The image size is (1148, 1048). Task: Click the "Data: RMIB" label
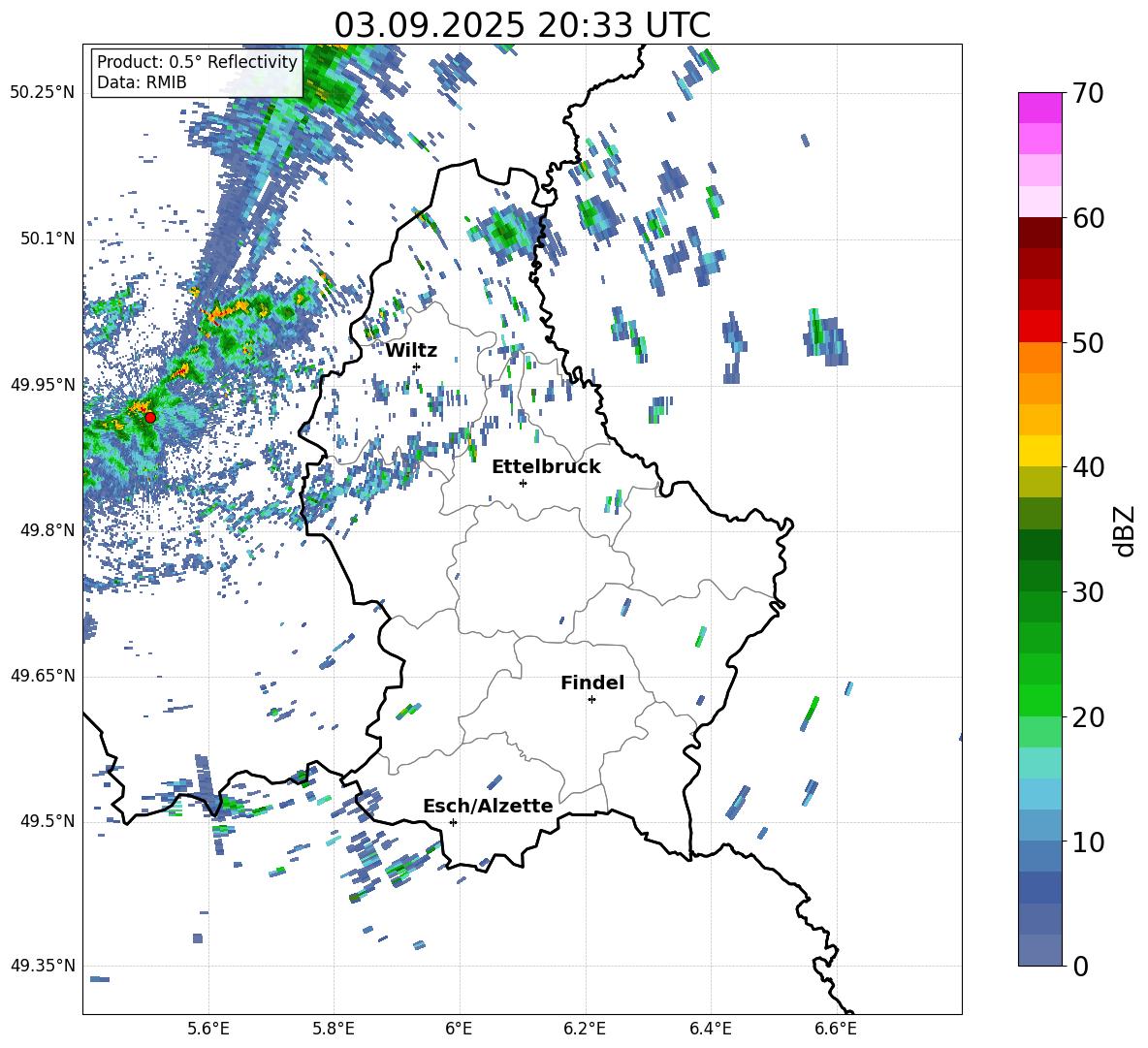coord(142,82)
